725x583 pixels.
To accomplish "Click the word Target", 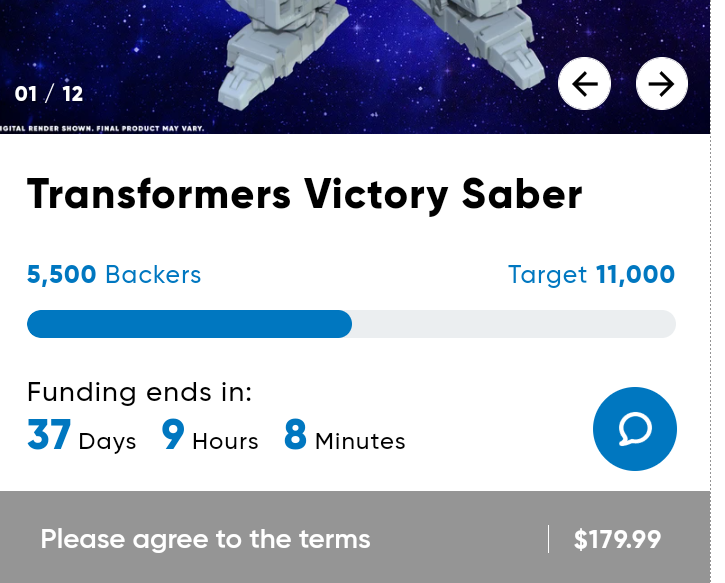I will point(547,275).
